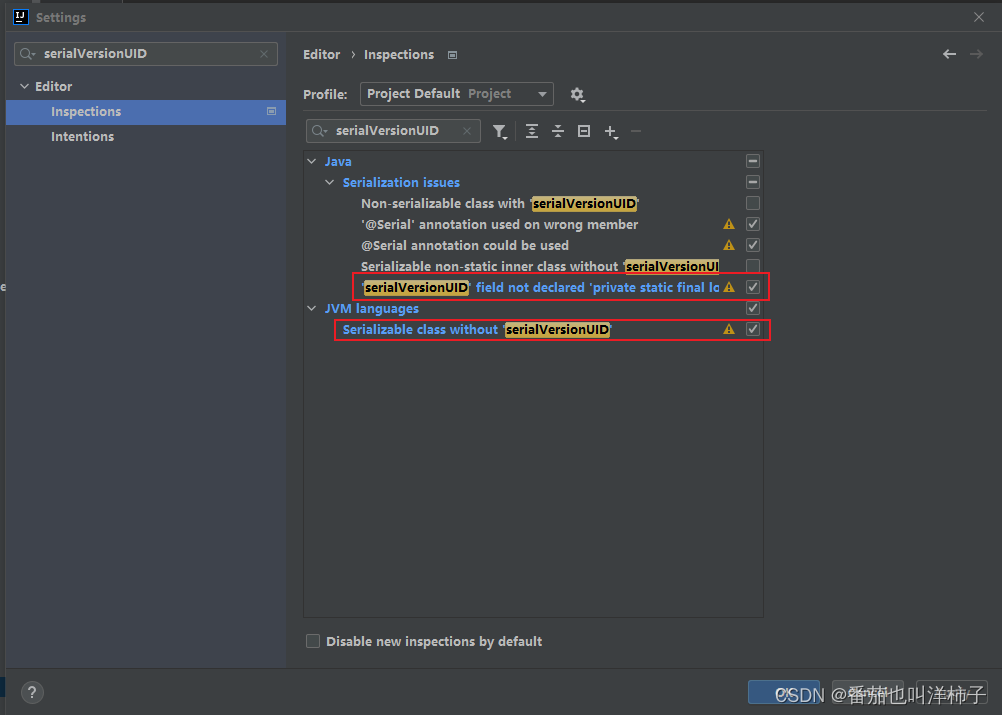
Task: Collapse the Java inspections group
Action: (312, 162)
